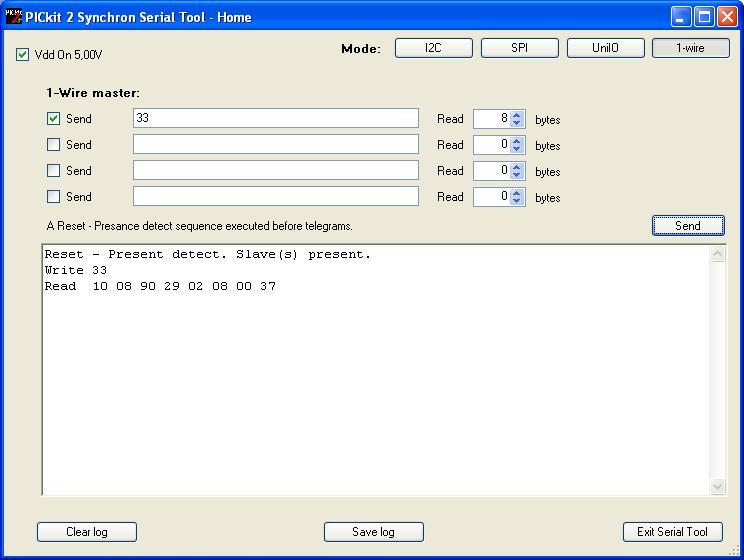The height and width of the screenshot is (560, 744).
Task: Clear the log output
Action: (87, 532)
